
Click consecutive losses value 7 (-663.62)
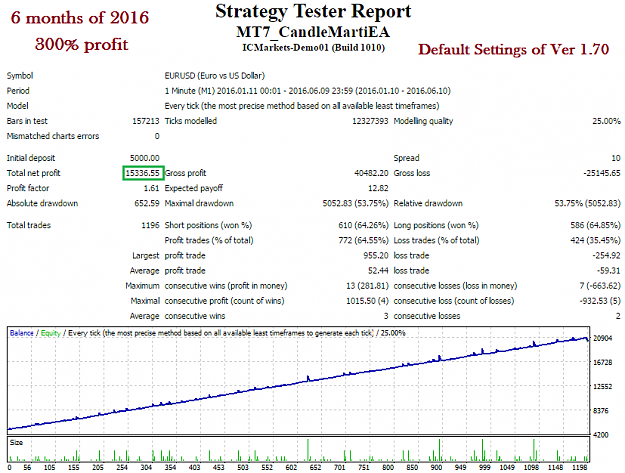(600, 286)
